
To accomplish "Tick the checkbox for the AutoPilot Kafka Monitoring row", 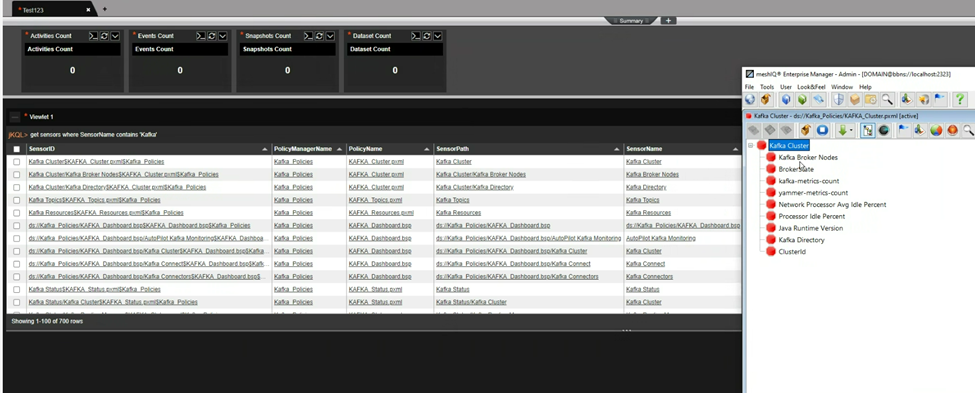I will 17,238.
